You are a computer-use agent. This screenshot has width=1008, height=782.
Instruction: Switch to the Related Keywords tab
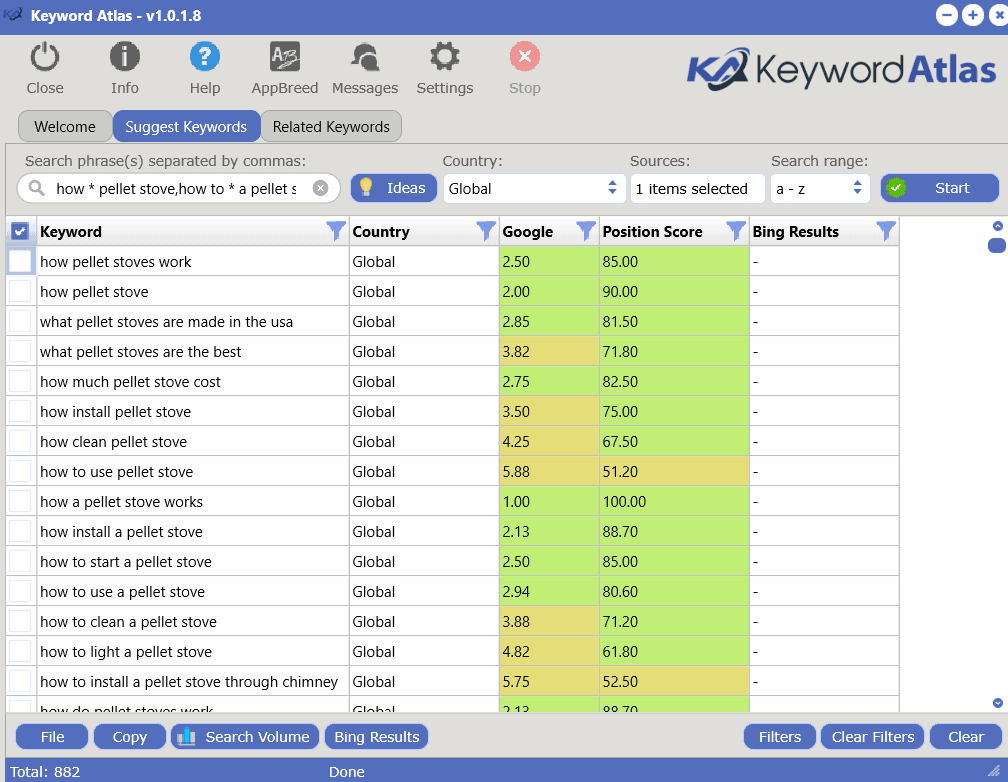(331, 127)
